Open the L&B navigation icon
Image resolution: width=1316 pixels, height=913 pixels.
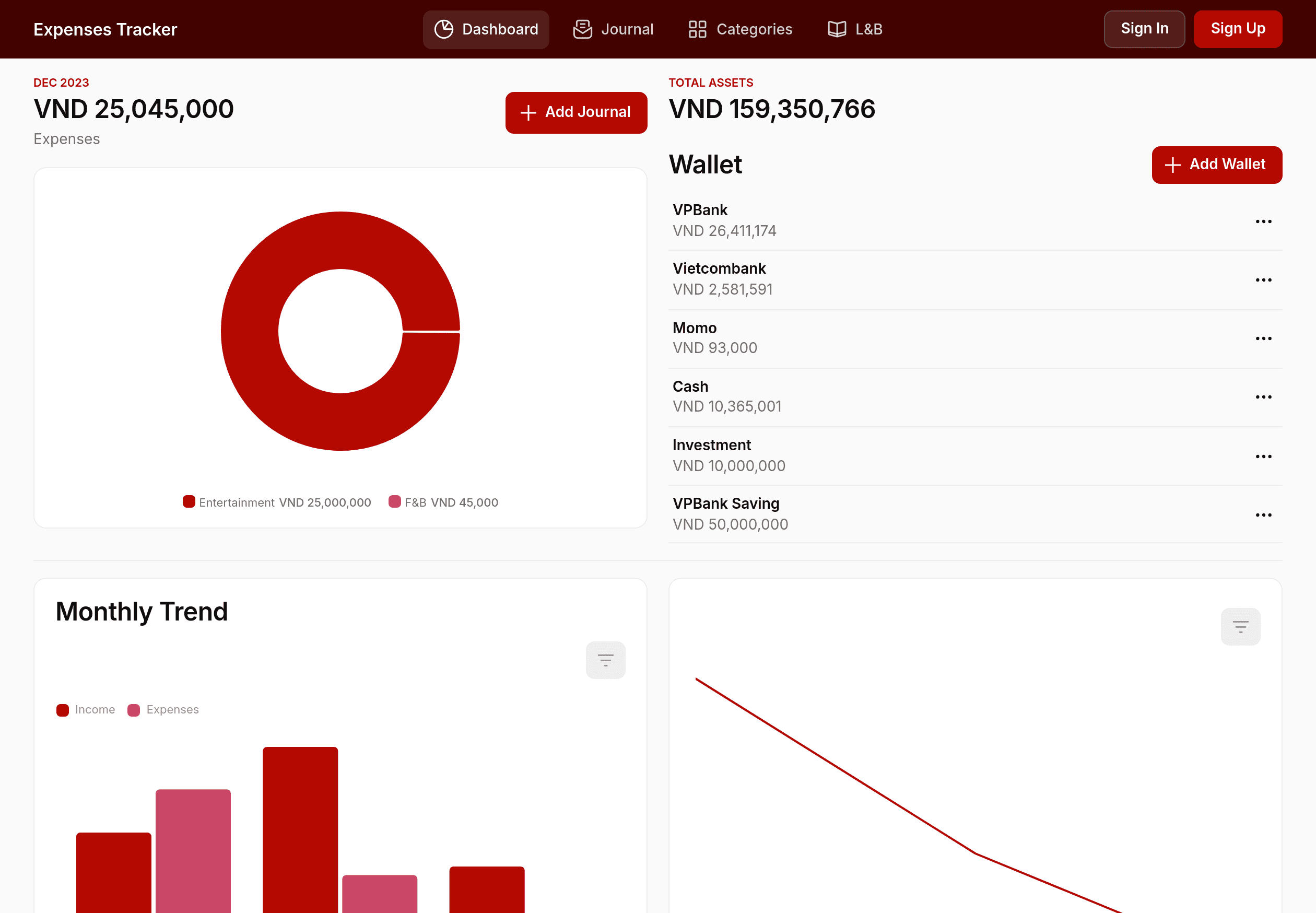836,29
